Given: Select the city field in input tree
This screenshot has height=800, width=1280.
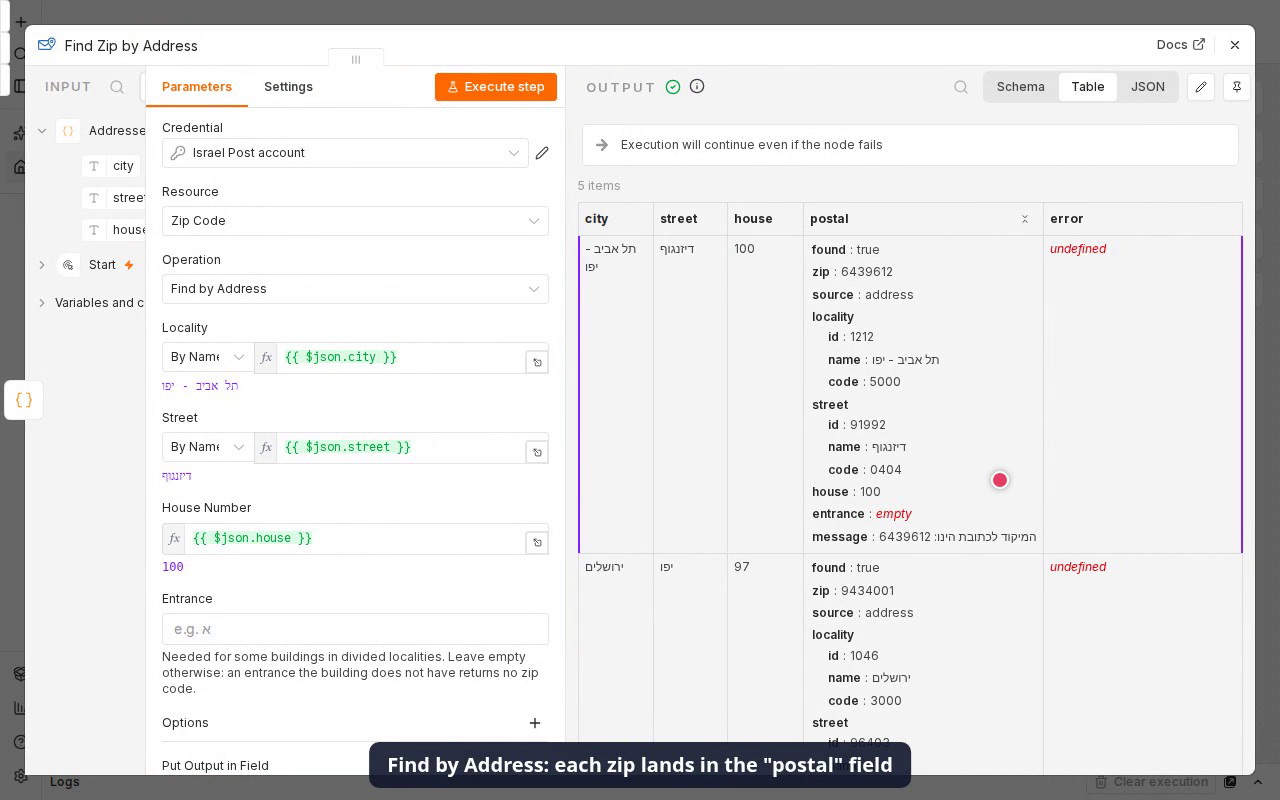Looking at the screenshot, I should (113, 166).
